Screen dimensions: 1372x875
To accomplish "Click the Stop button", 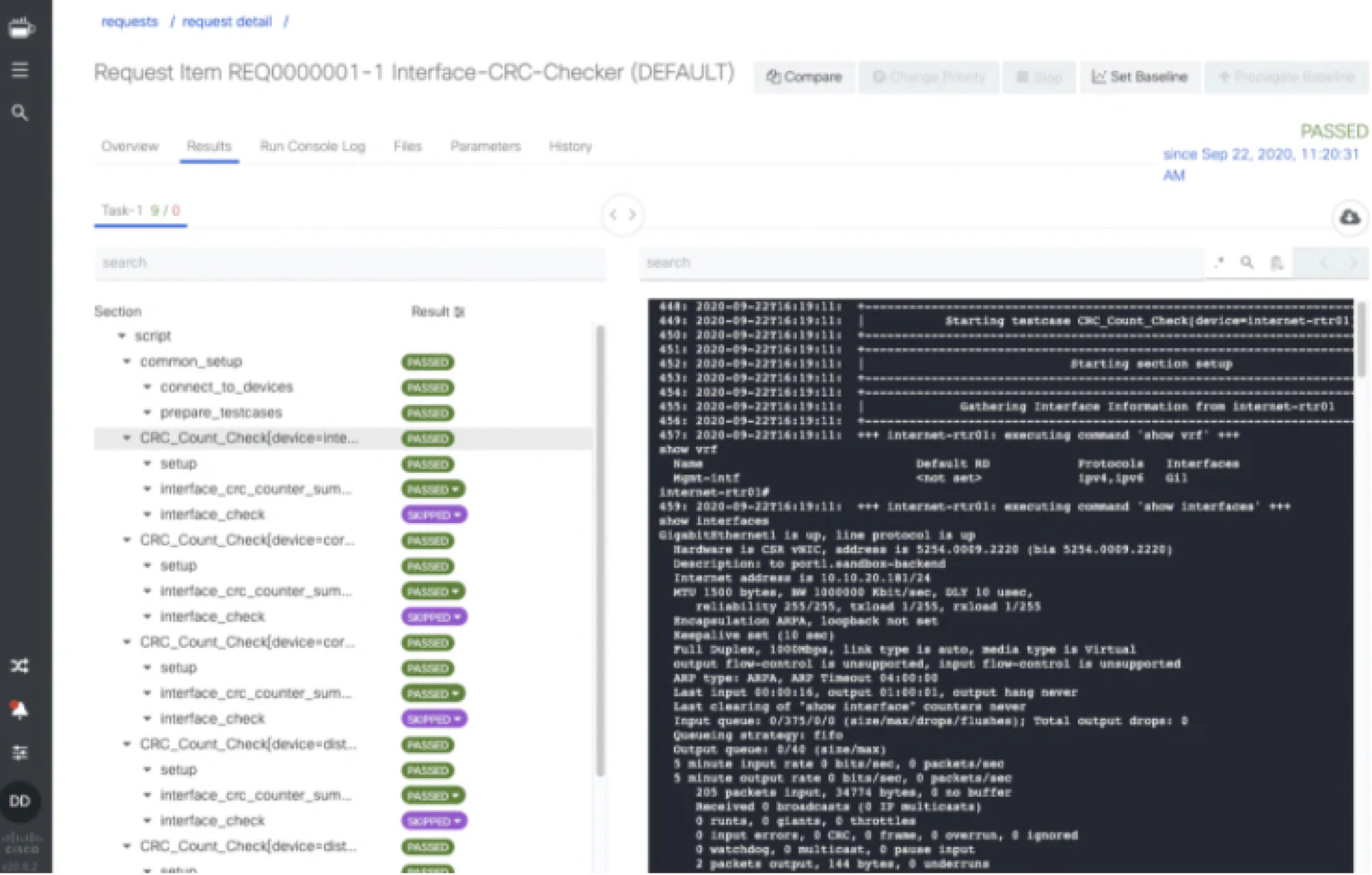I will [x=1039, y=77].
